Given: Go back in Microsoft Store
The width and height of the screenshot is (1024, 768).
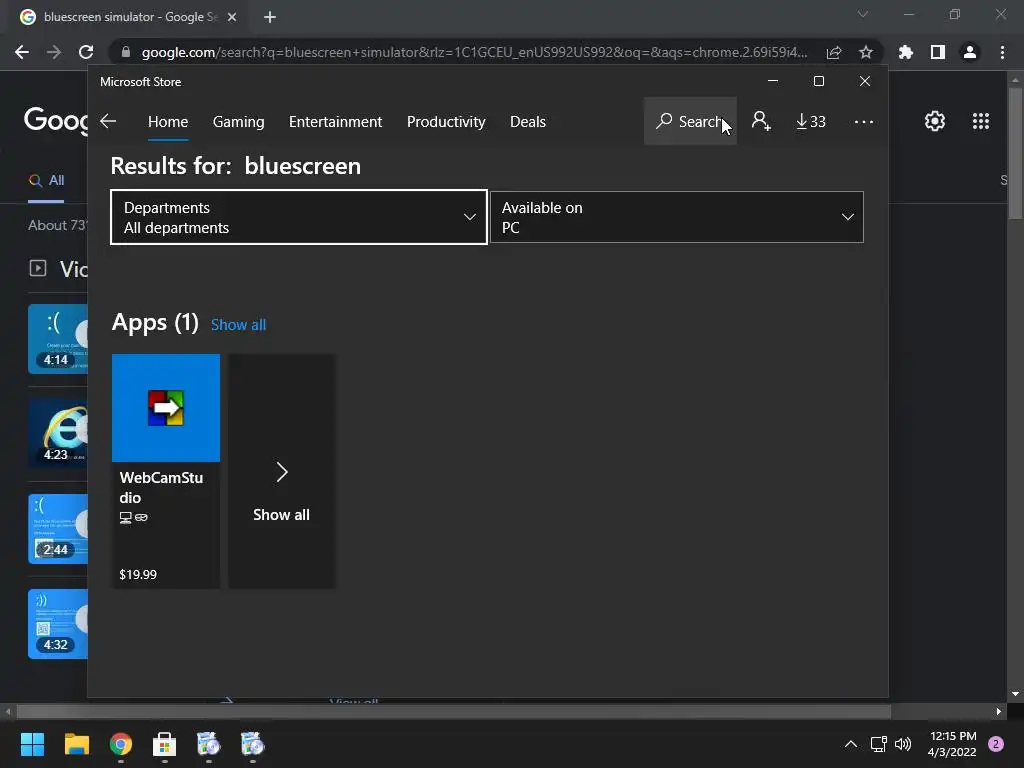Looking at the screenshot, I should (108, 121).
